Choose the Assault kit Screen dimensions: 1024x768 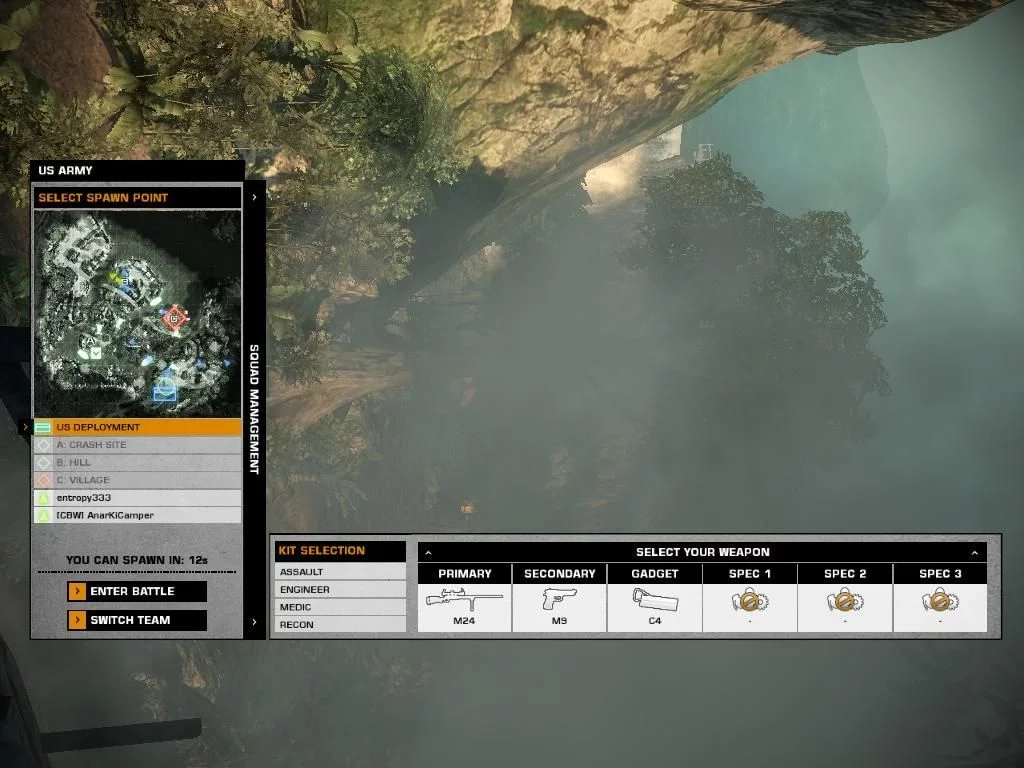coord(340,571)
